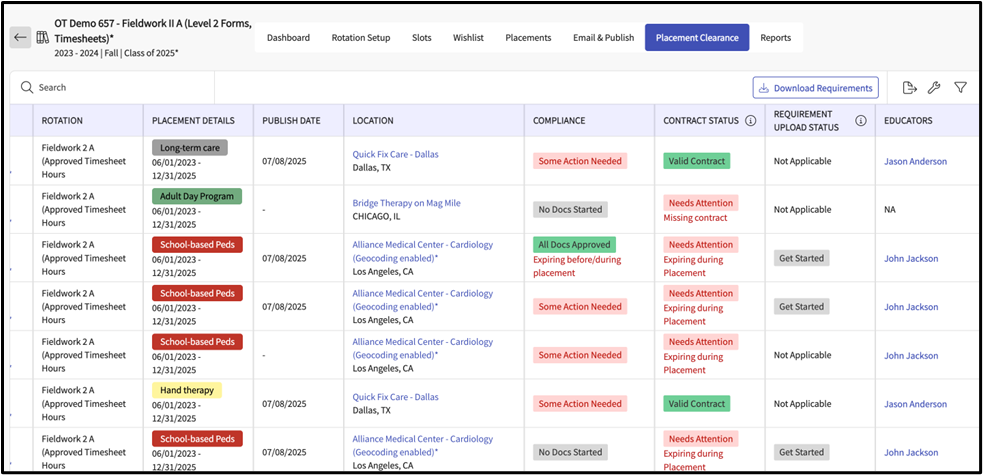Click the Requirement Upload Status info icon

[x=860, y=121]
